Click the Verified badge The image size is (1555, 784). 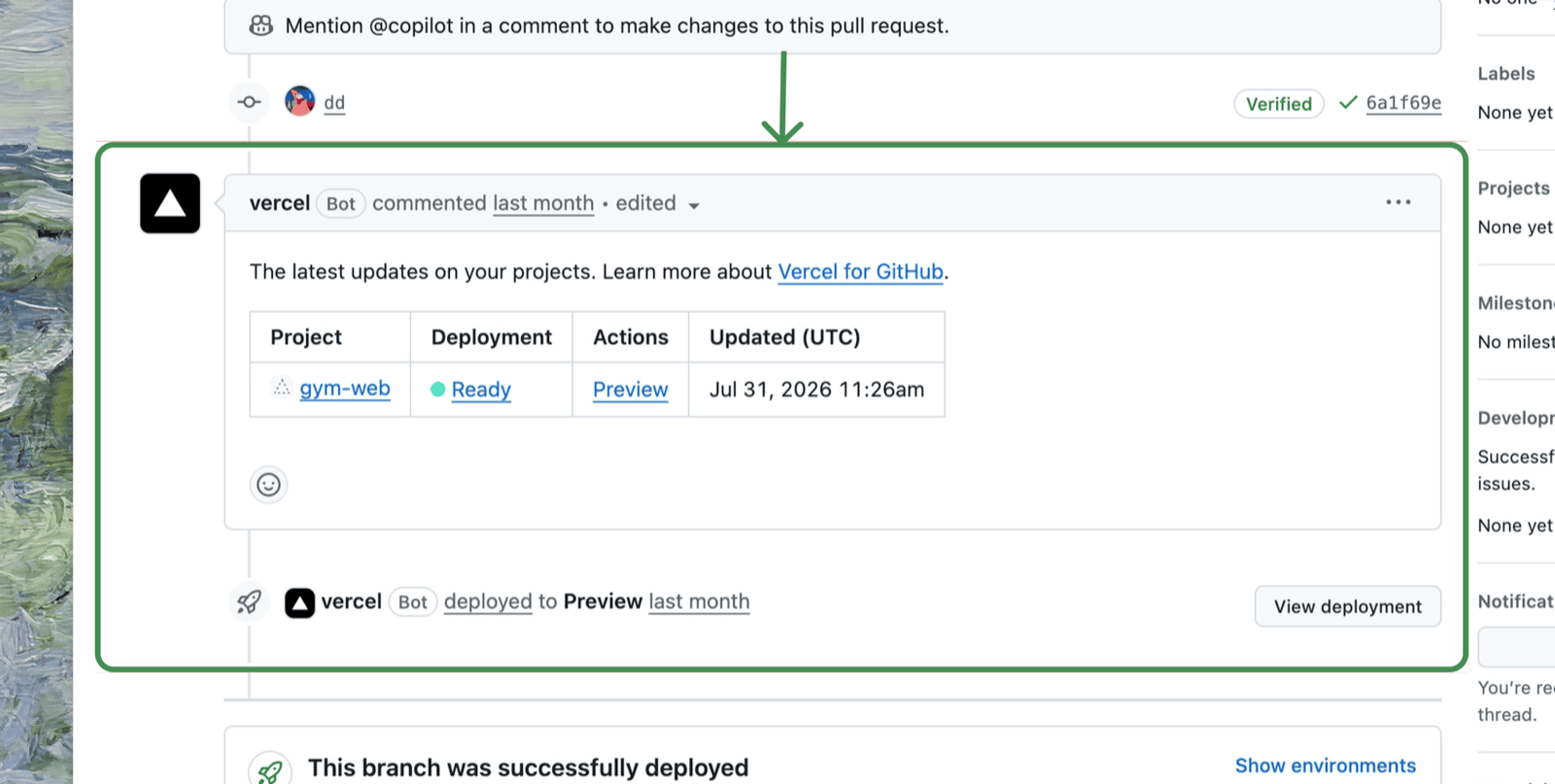[x=1279, y=104]
